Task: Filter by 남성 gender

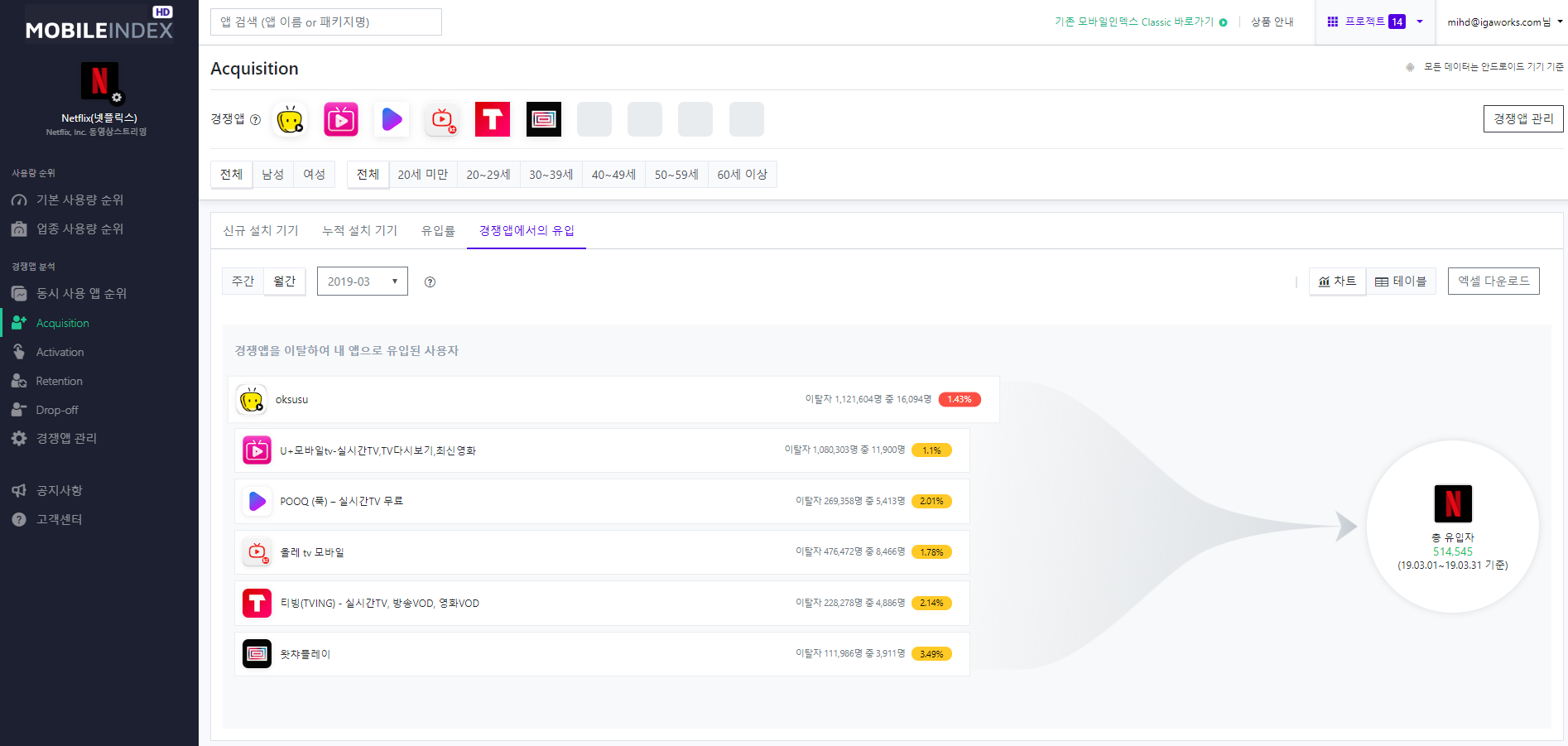Action: [272, 175]
